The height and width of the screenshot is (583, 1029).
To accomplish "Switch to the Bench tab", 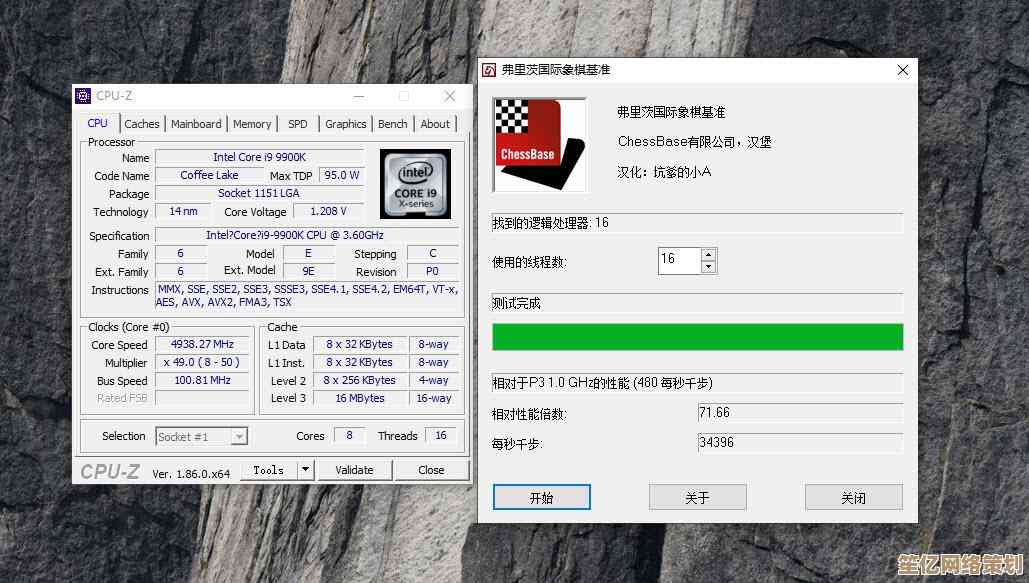I will [x=392, y=123].
